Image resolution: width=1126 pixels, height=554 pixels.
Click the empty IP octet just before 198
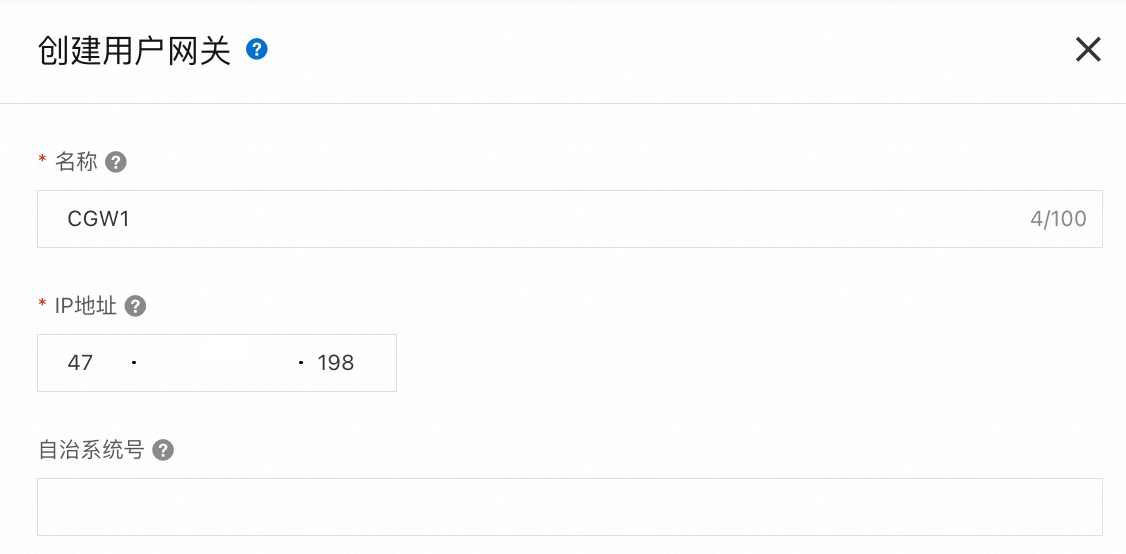click(258, 363)
